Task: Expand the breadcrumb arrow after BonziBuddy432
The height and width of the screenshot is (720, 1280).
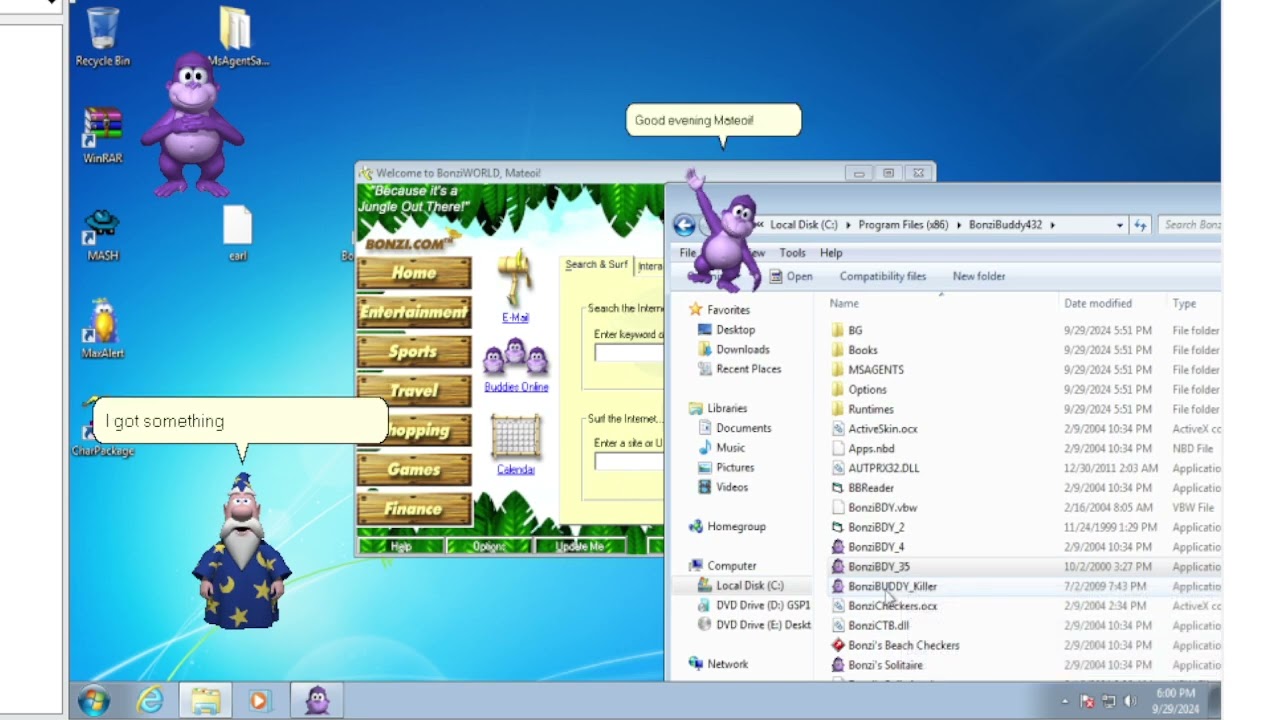Action: click(1052, 225)
